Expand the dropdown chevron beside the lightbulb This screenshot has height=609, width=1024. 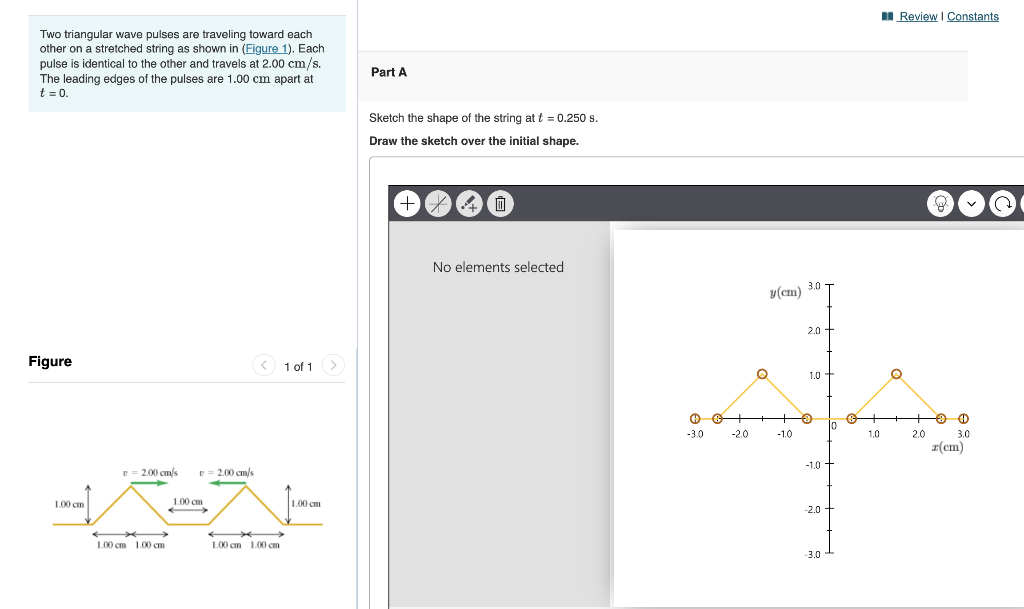pyautogui.click(x=971, y=203)
